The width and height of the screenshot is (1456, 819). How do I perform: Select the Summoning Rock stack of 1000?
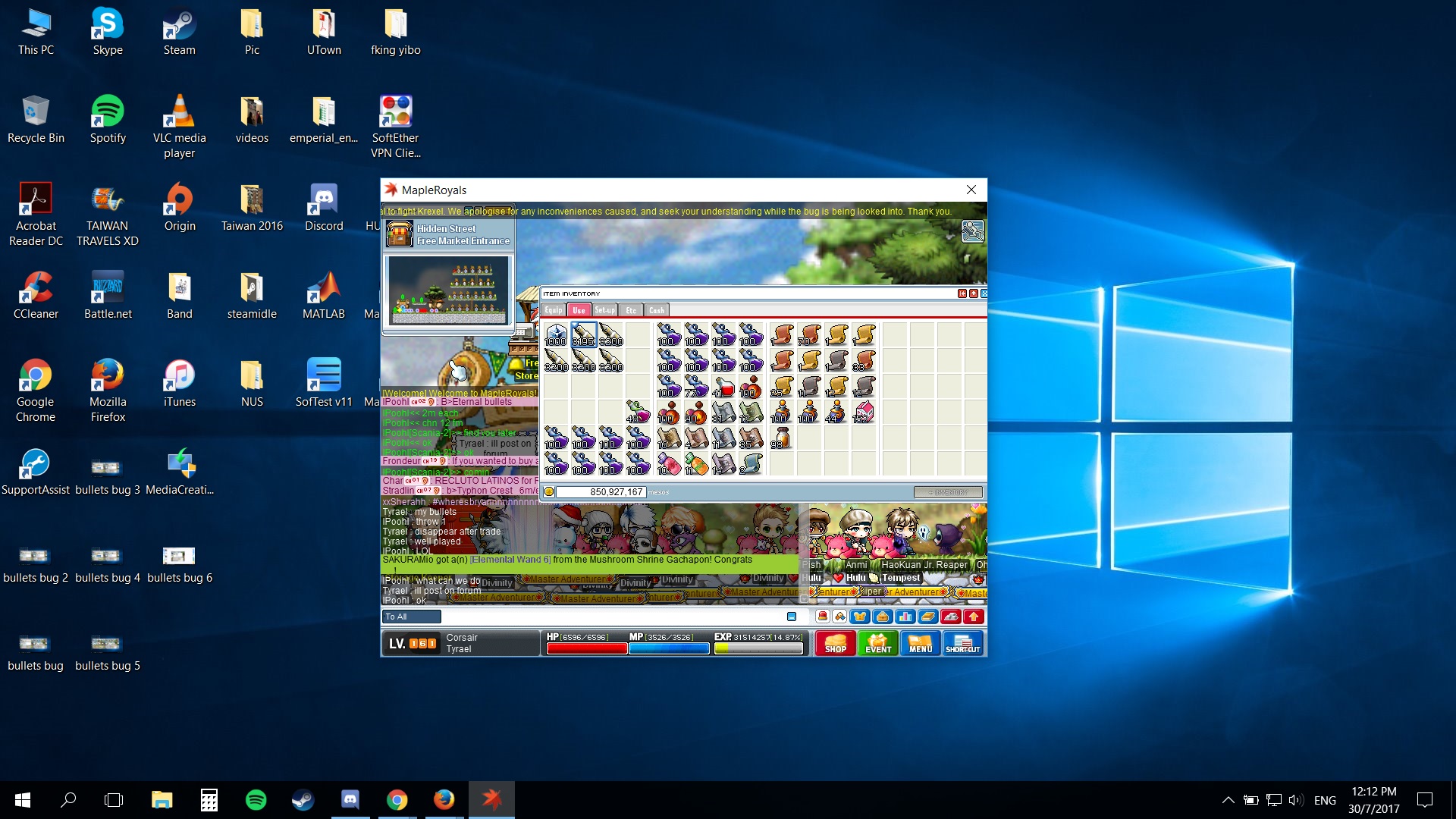point(556,334)
